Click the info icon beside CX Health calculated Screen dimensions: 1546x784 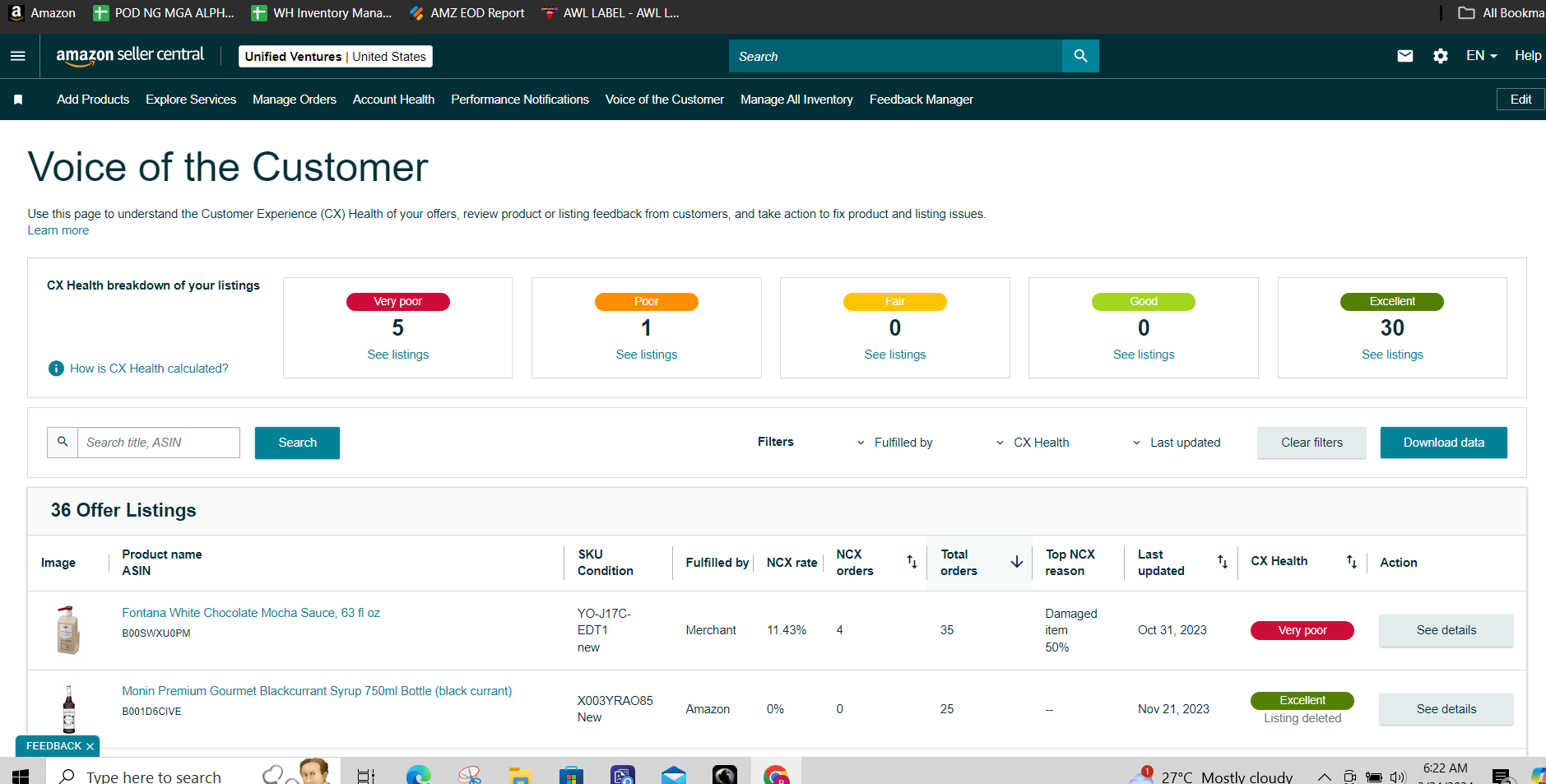(56, 369)
